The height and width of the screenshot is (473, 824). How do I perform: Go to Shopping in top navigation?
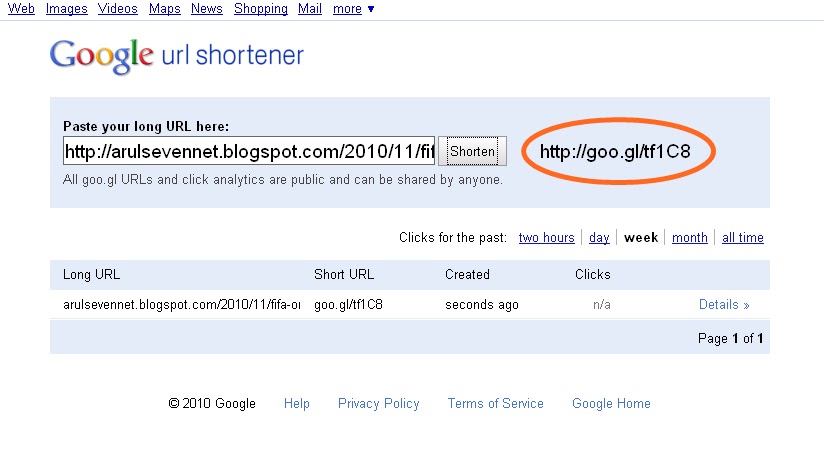pos(261,9)
